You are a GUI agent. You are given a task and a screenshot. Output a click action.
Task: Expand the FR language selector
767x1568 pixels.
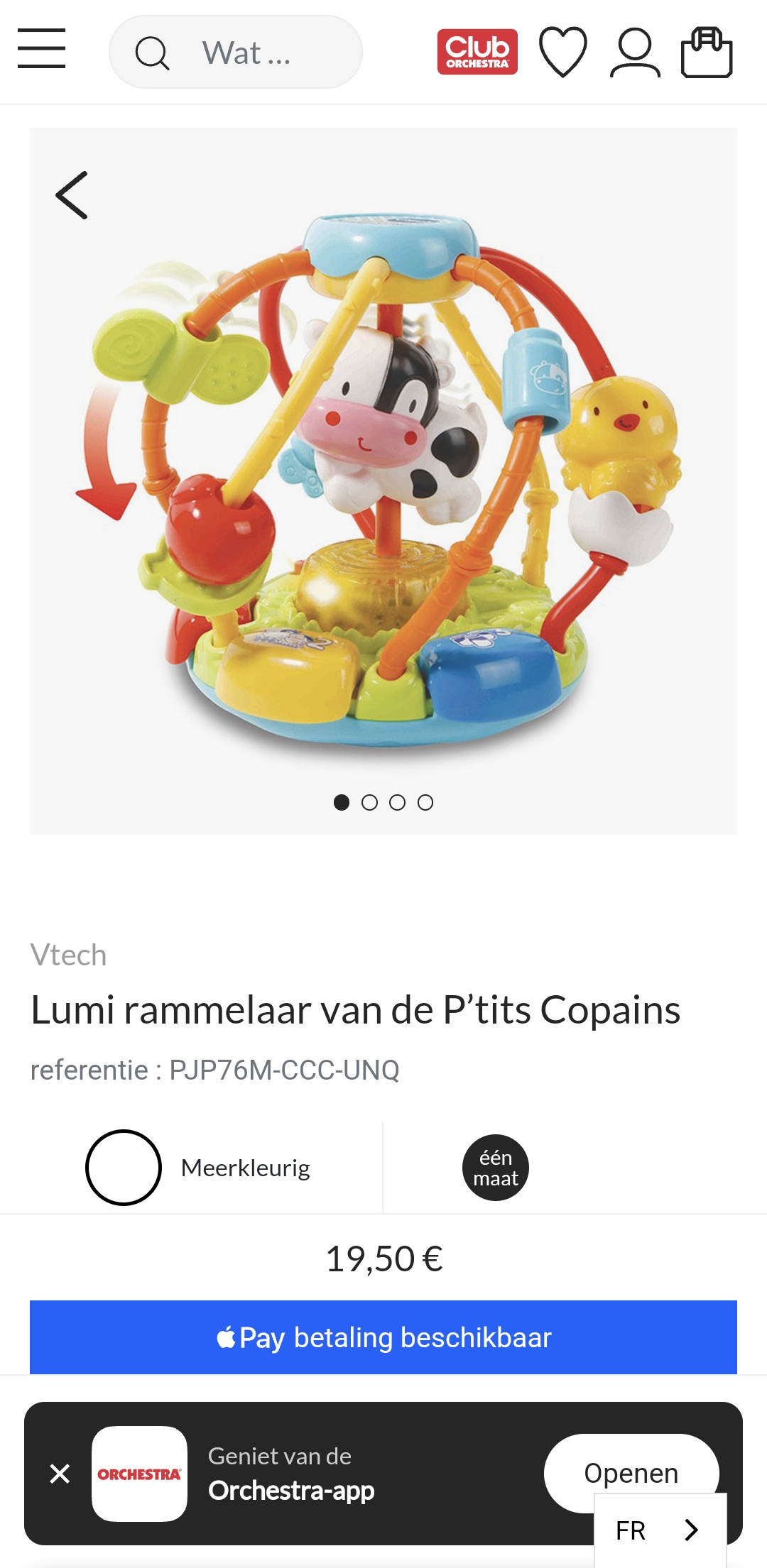(x=660, y=1530)
